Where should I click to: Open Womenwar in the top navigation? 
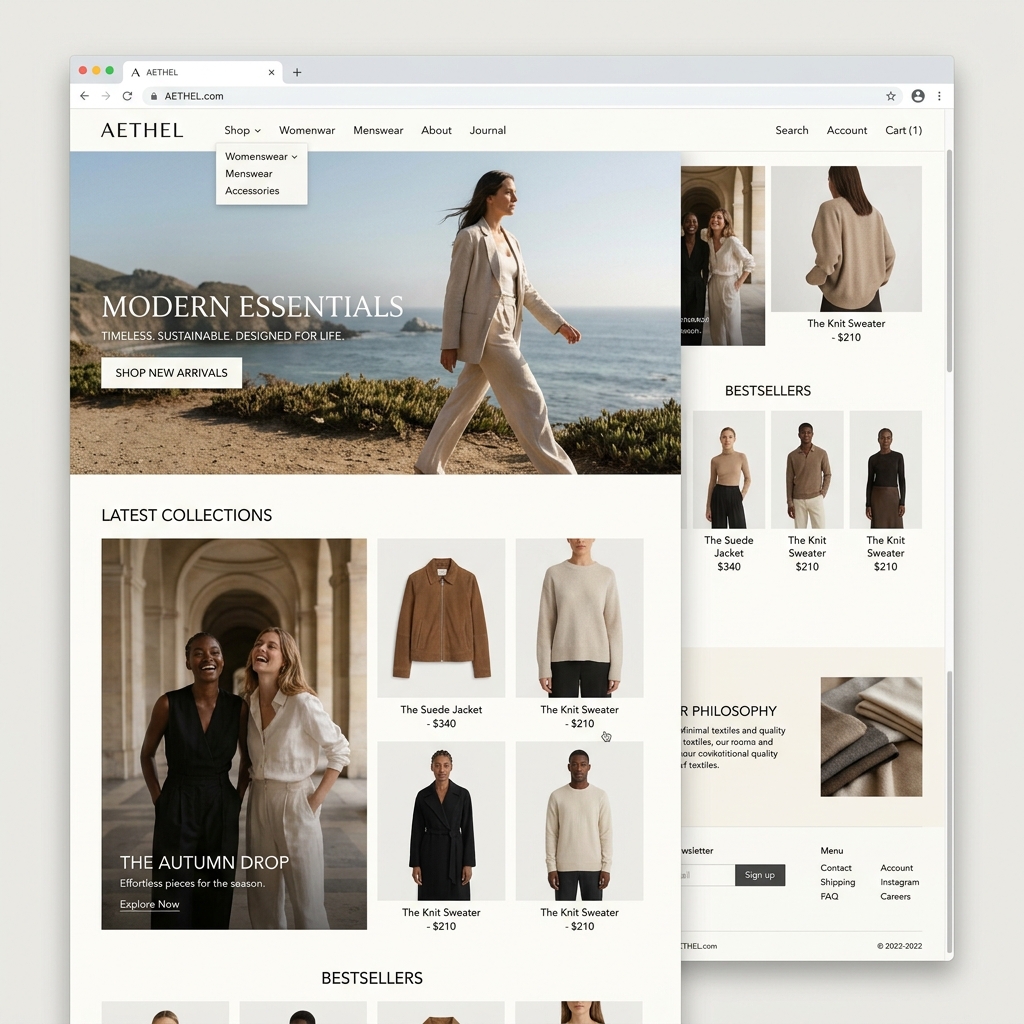[307, 131]
